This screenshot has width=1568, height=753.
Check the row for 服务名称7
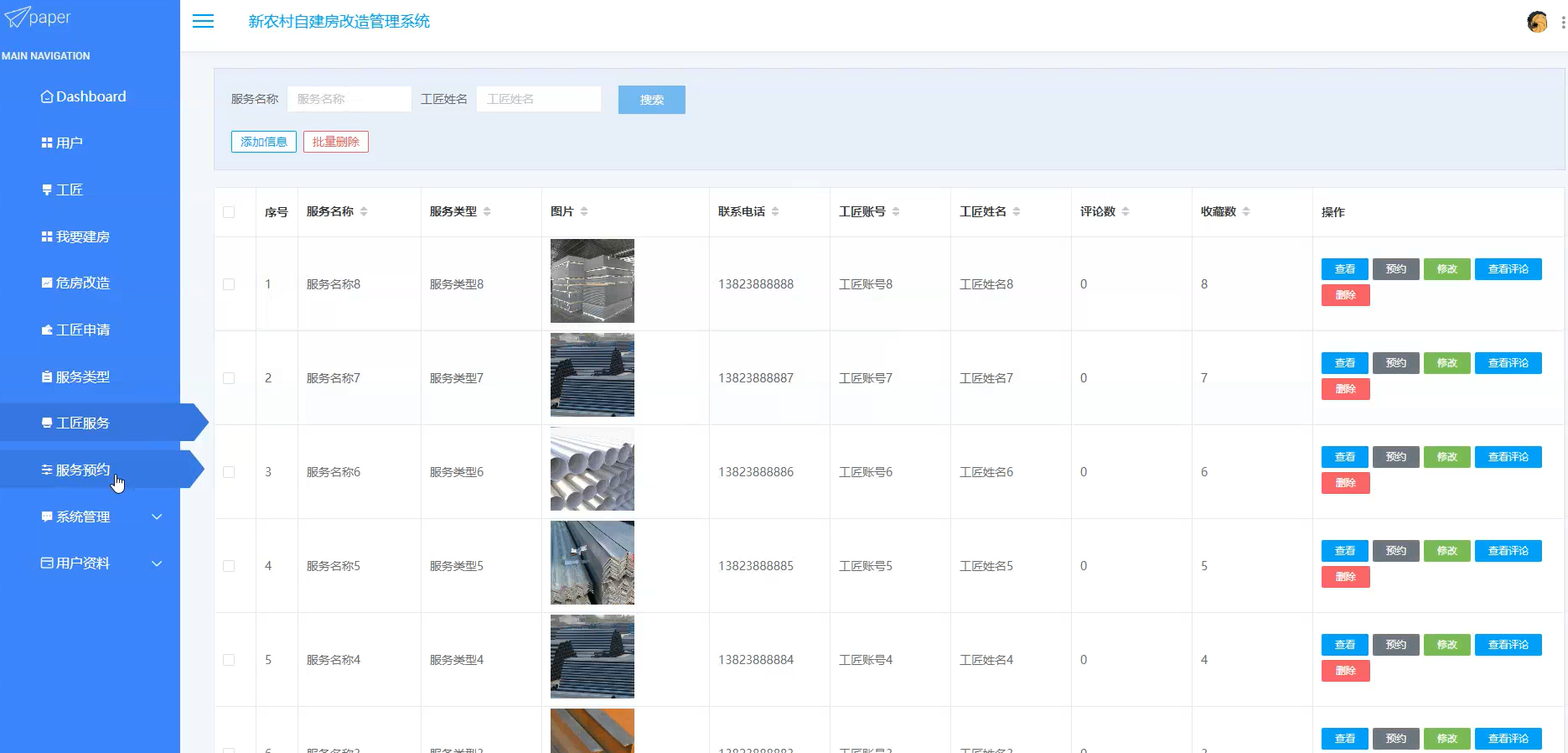pos(229,378)
